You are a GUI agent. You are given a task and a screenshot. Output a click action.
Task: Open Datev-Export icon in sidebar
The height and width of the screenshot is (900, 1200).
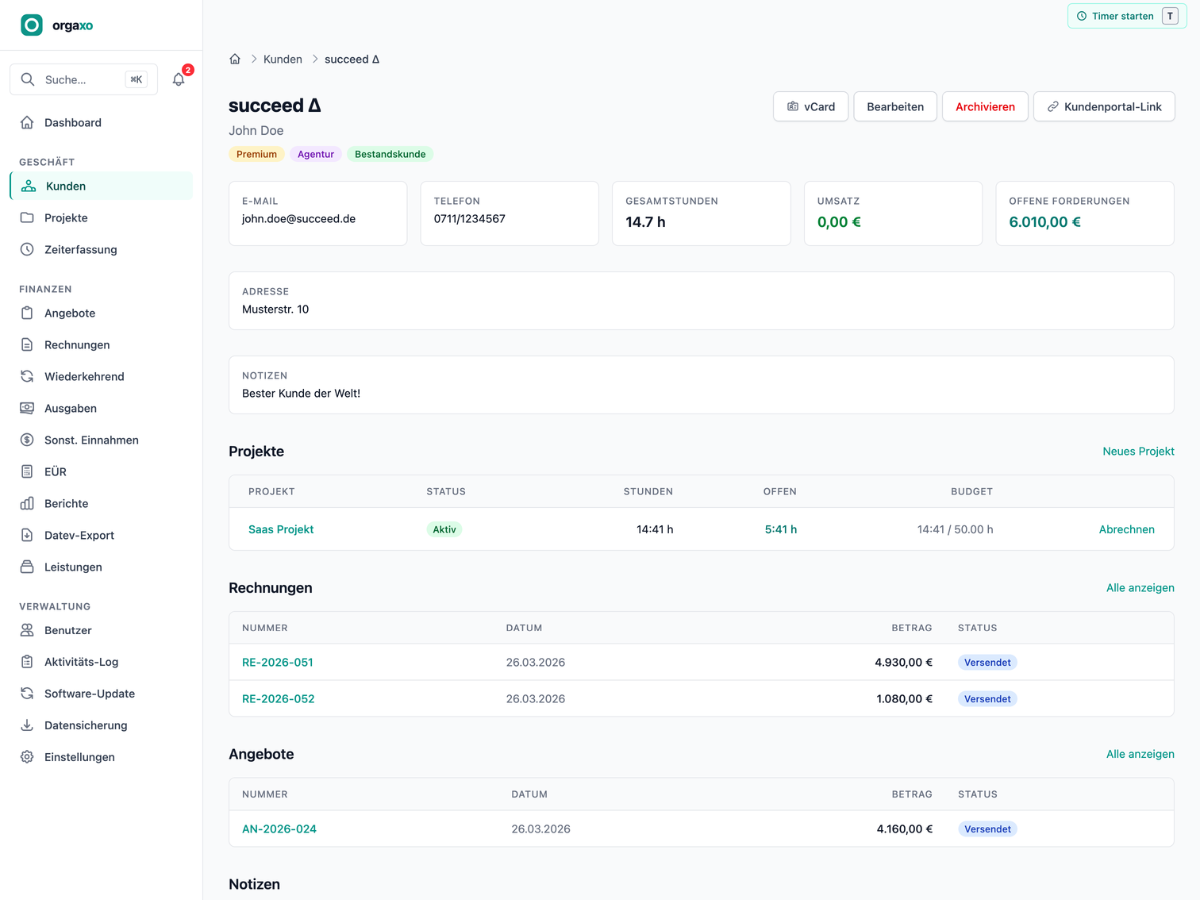27,535
